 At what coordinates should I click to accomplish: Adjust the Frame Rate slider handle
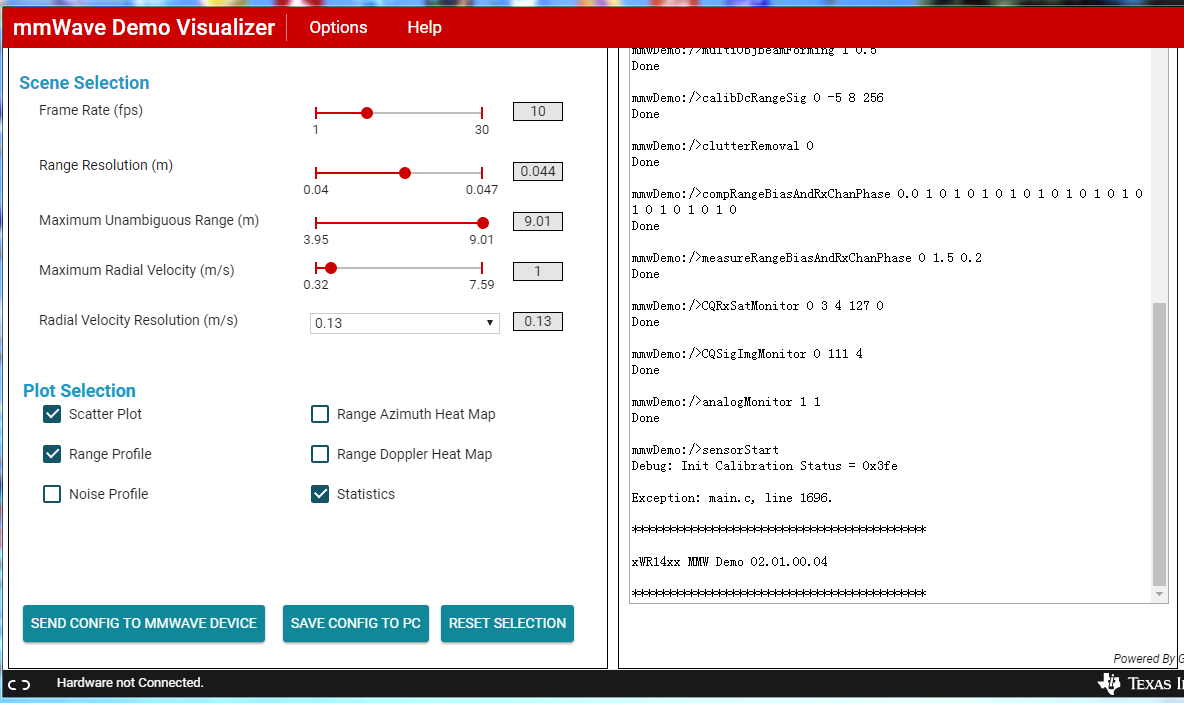pyautogui.click(x=367, y=113)
